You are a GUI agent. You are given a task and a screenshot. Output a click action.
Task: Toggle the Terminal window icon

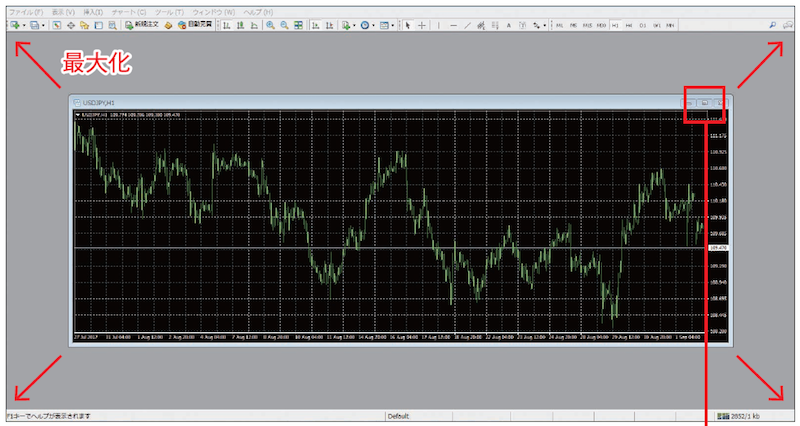(98, 25)
